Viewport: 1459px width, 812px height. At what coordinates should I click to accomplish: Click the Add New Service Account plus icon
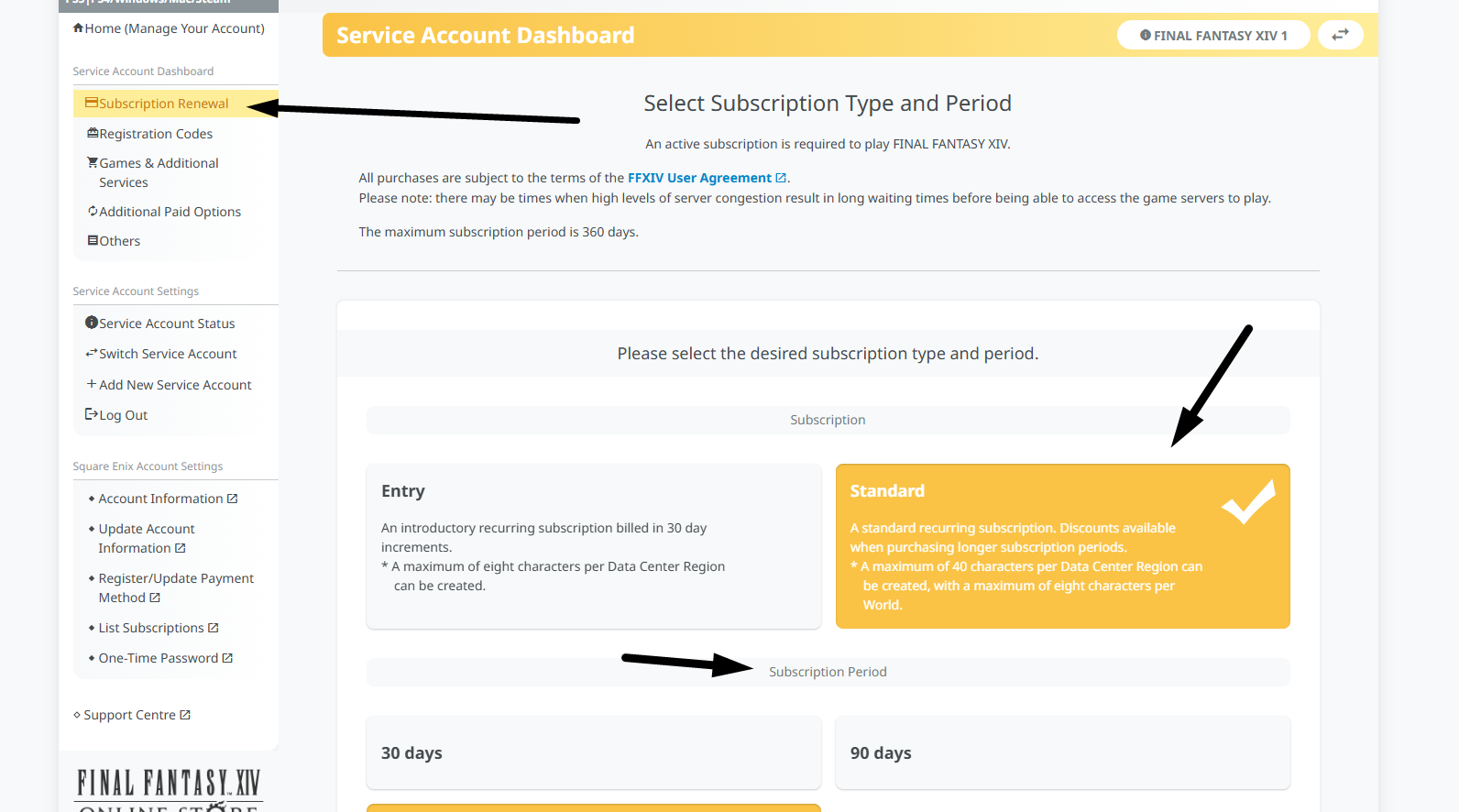(x=92, y=385)
